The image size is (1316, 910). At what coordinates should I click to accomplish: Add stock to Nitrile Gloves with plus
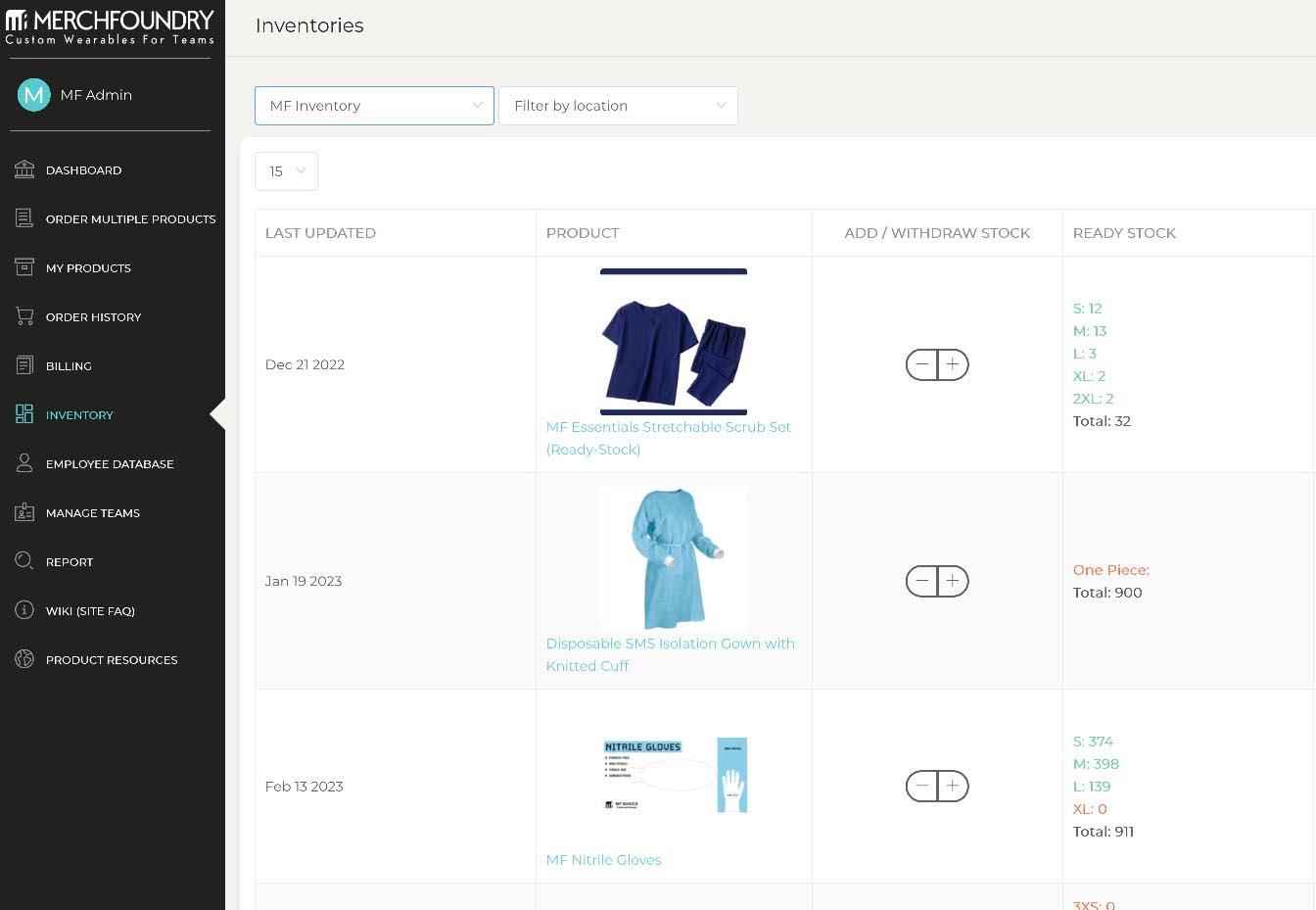[x=953, y=786]
